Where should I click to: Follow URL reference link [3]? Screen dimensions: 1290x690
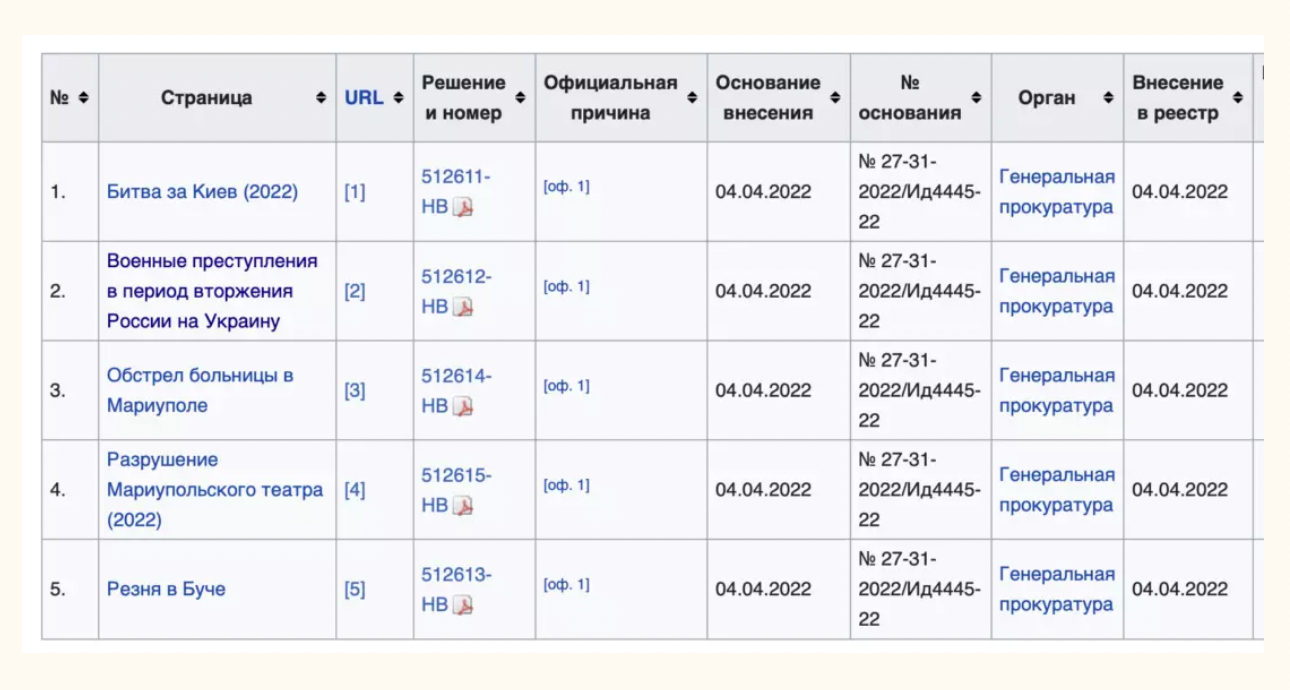pos(355,391)
